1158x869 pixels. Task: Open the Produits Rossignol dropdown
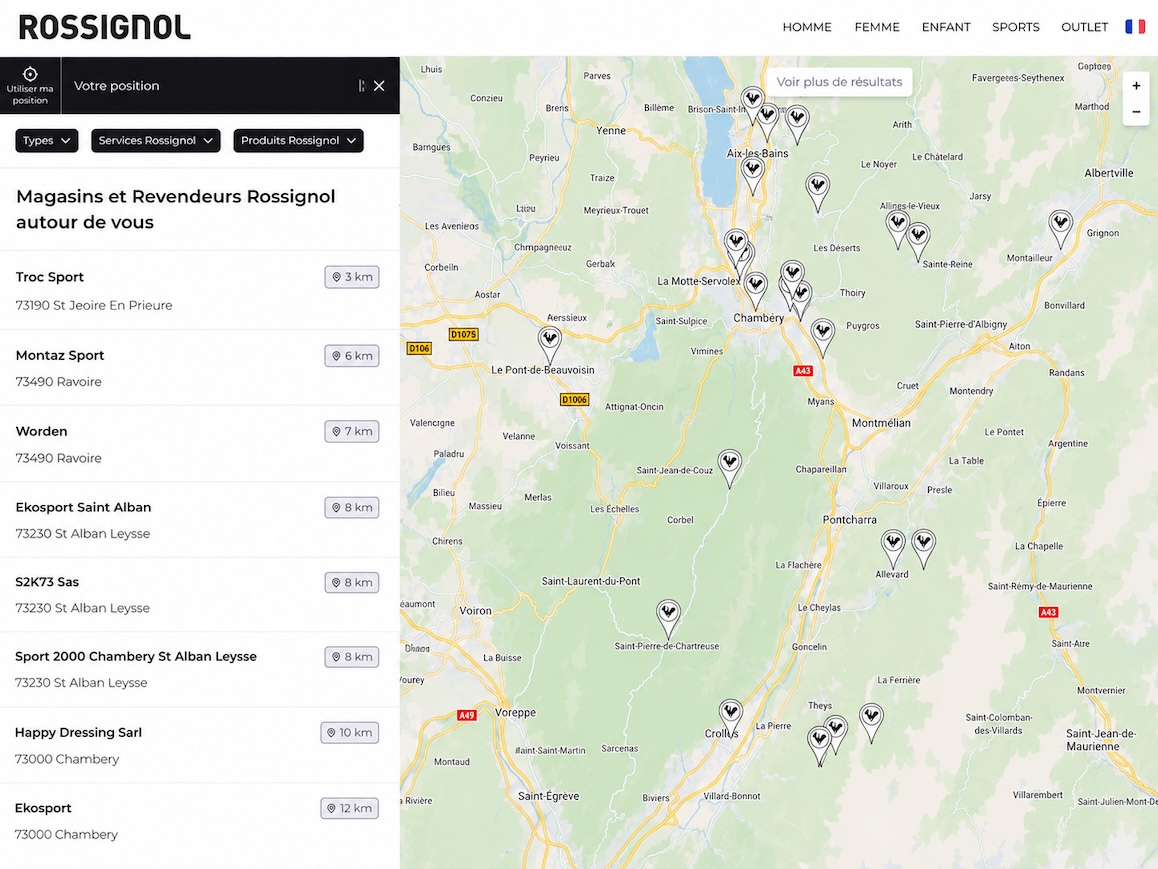[298, 140]
